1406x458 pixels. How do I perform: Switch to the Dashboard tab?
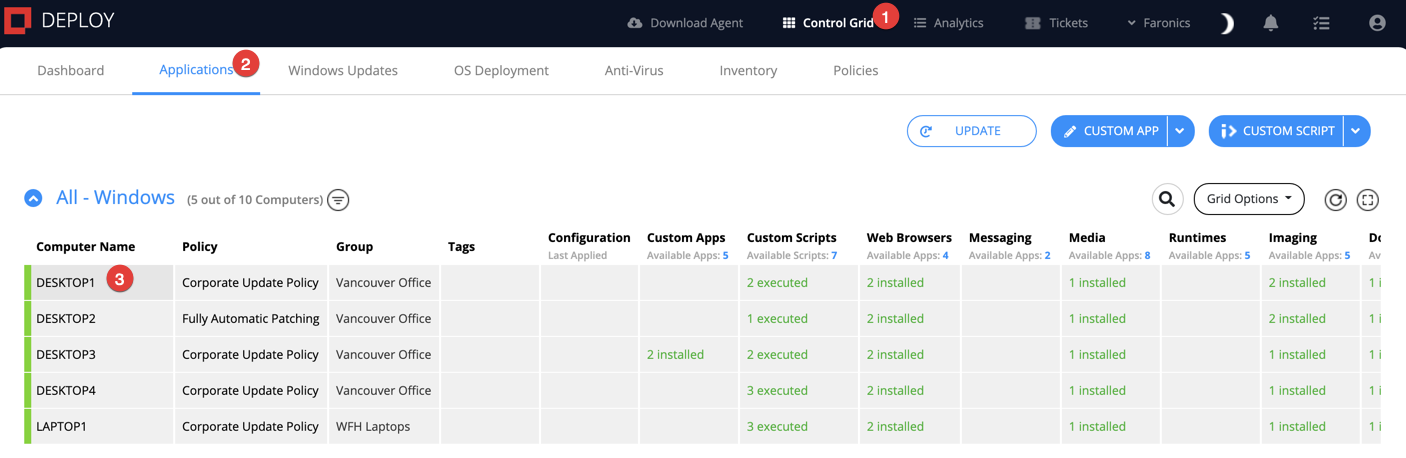click(x=71, y=70)
